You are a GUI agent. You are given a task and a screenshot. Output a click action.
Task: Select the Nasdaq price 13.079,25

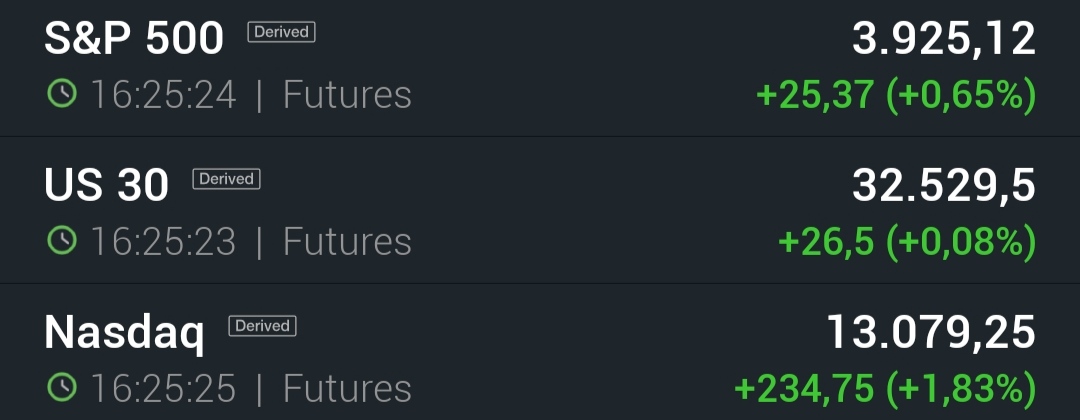(930, 333)
